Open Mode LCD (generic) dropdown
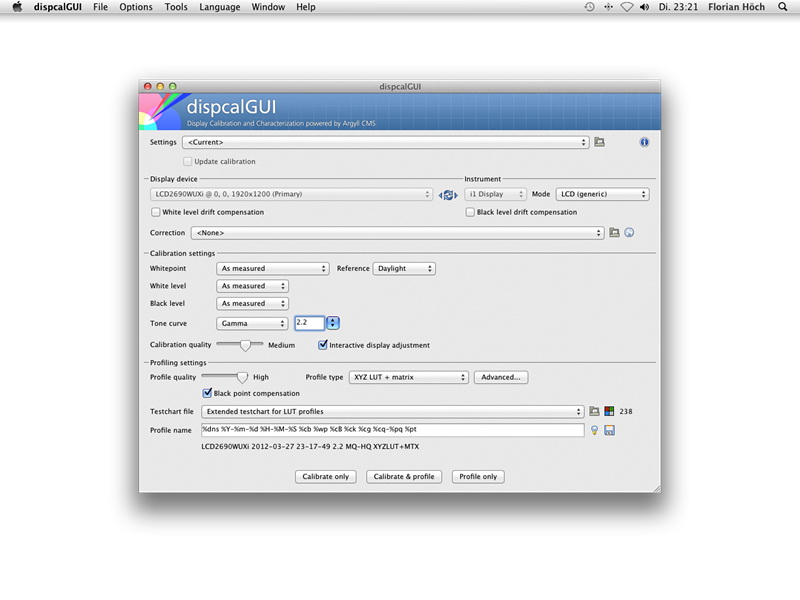 [x=602, y=194]
